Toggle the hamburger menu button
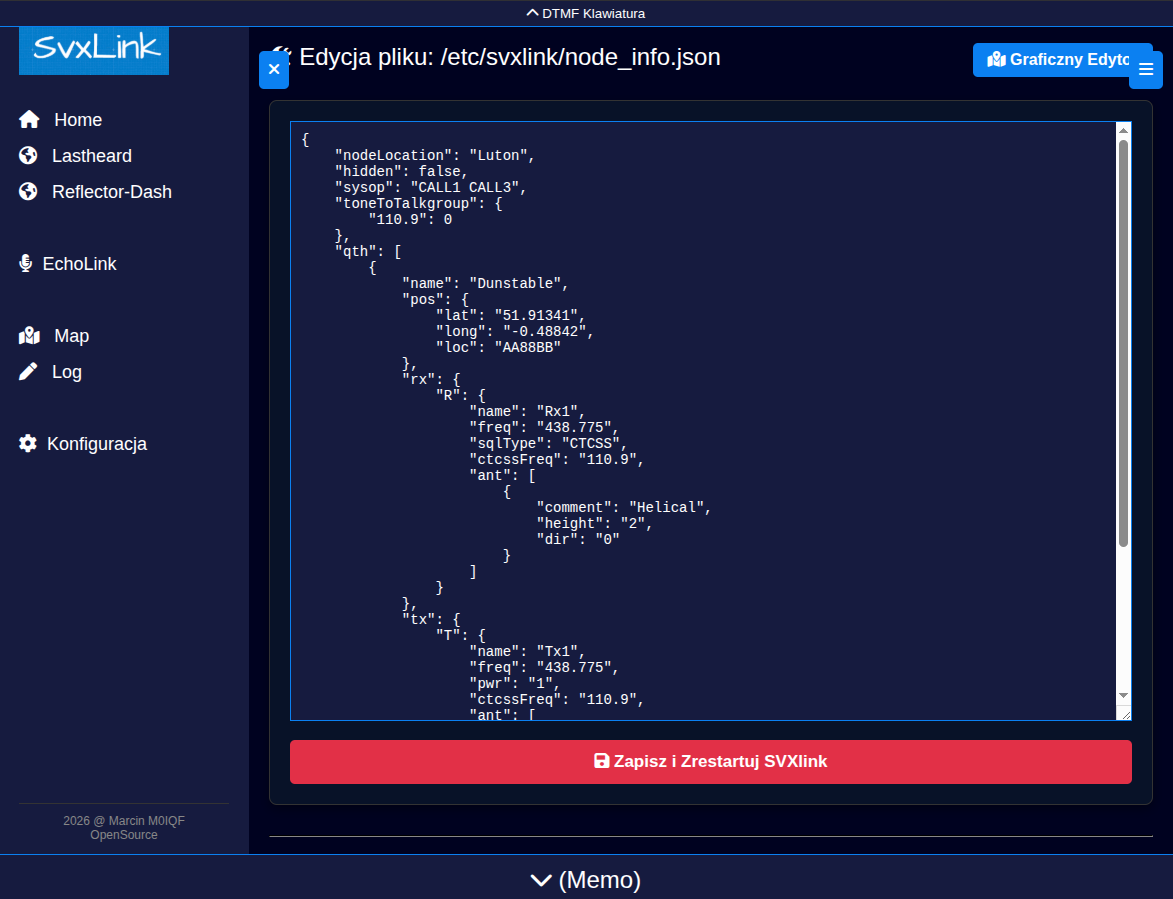Viewport: 1173px width, 899px height. point(1146,69)
